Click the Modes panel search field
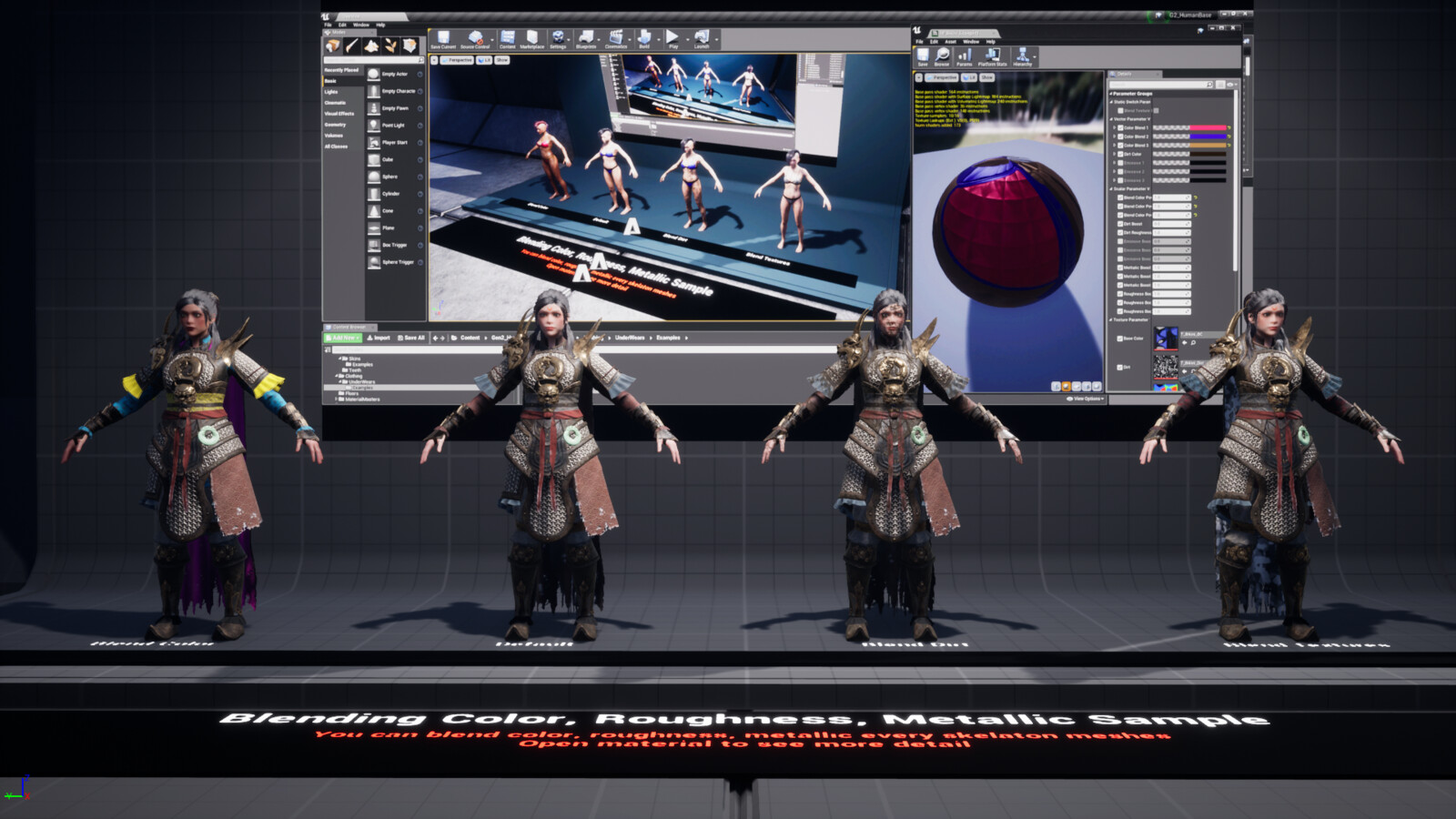This screenshot has height=819, width=1456. click(x=373, y=60)
